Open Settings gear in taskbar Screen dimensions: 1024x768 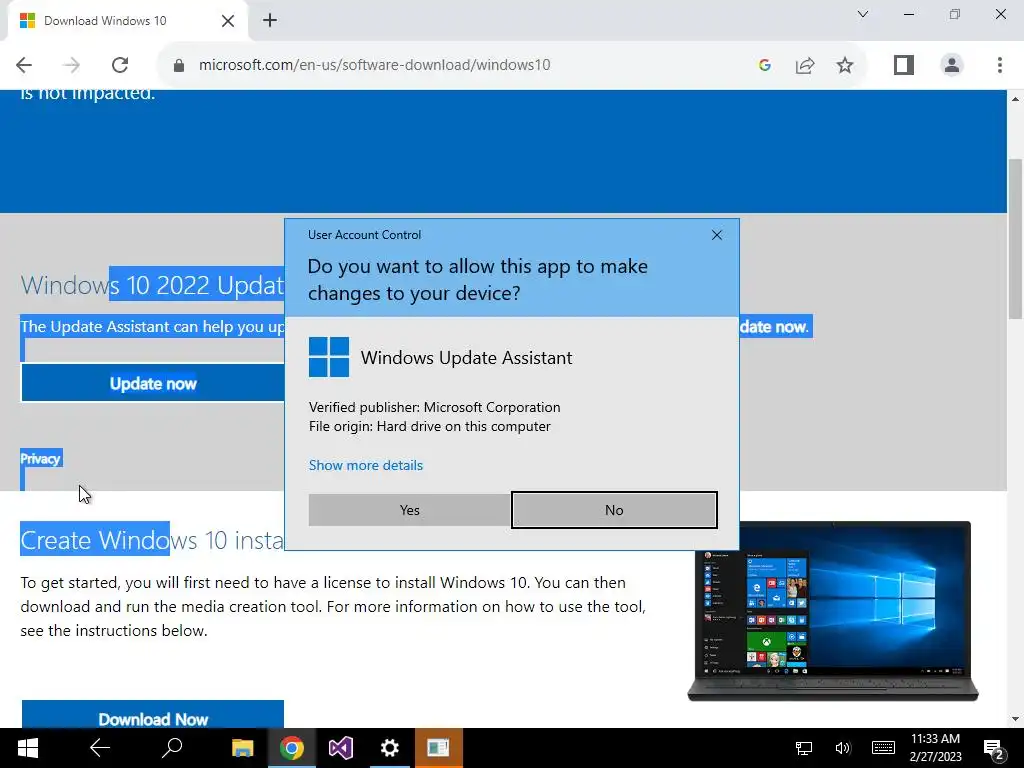point(389,748)
